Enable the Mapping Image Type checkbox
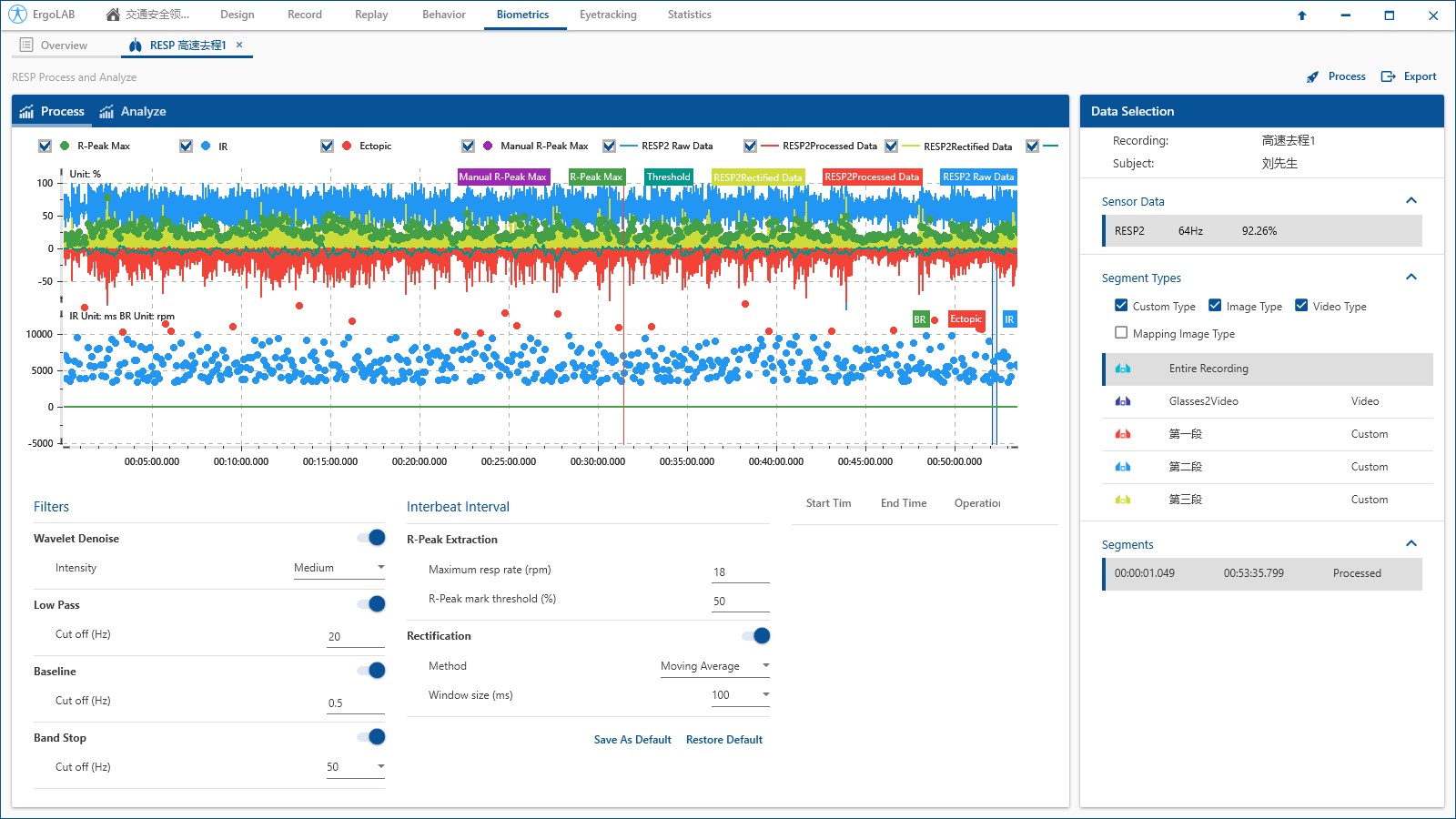Viewport: 1456px width, 819px height. click(1121, 333)
